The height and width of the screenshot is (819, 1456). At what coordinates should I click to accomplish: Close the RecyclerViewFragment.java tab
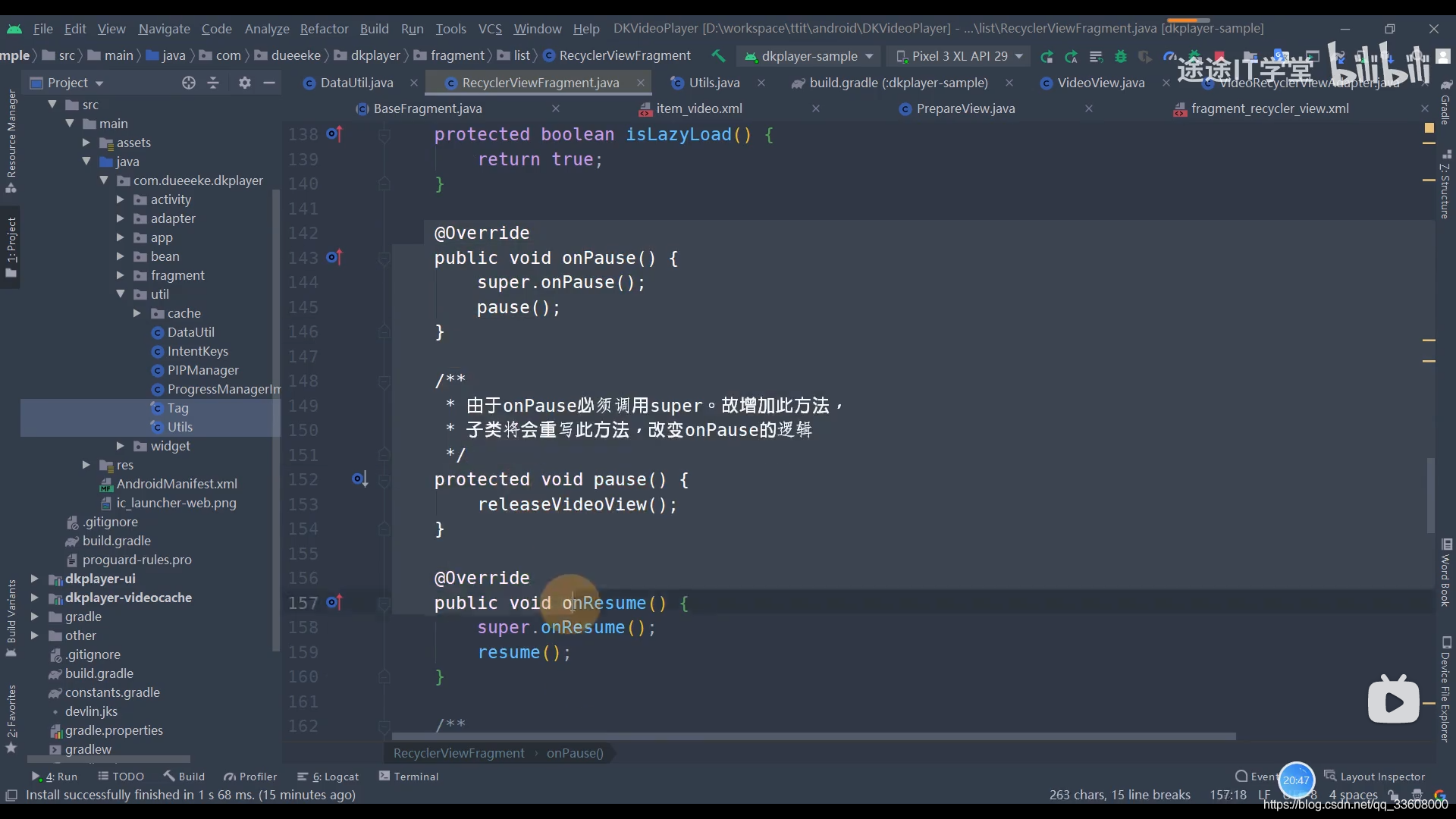click(x=641, y=83)
